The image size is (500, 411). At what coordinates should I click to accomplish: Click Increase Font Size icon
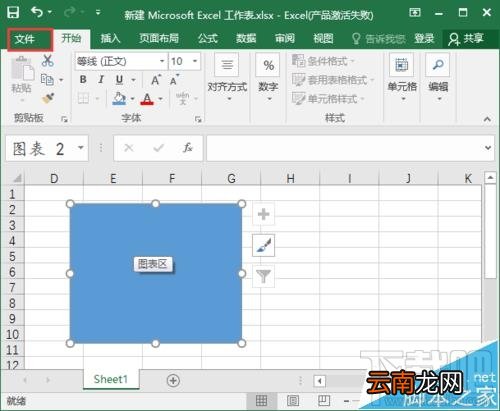(156, 80)
